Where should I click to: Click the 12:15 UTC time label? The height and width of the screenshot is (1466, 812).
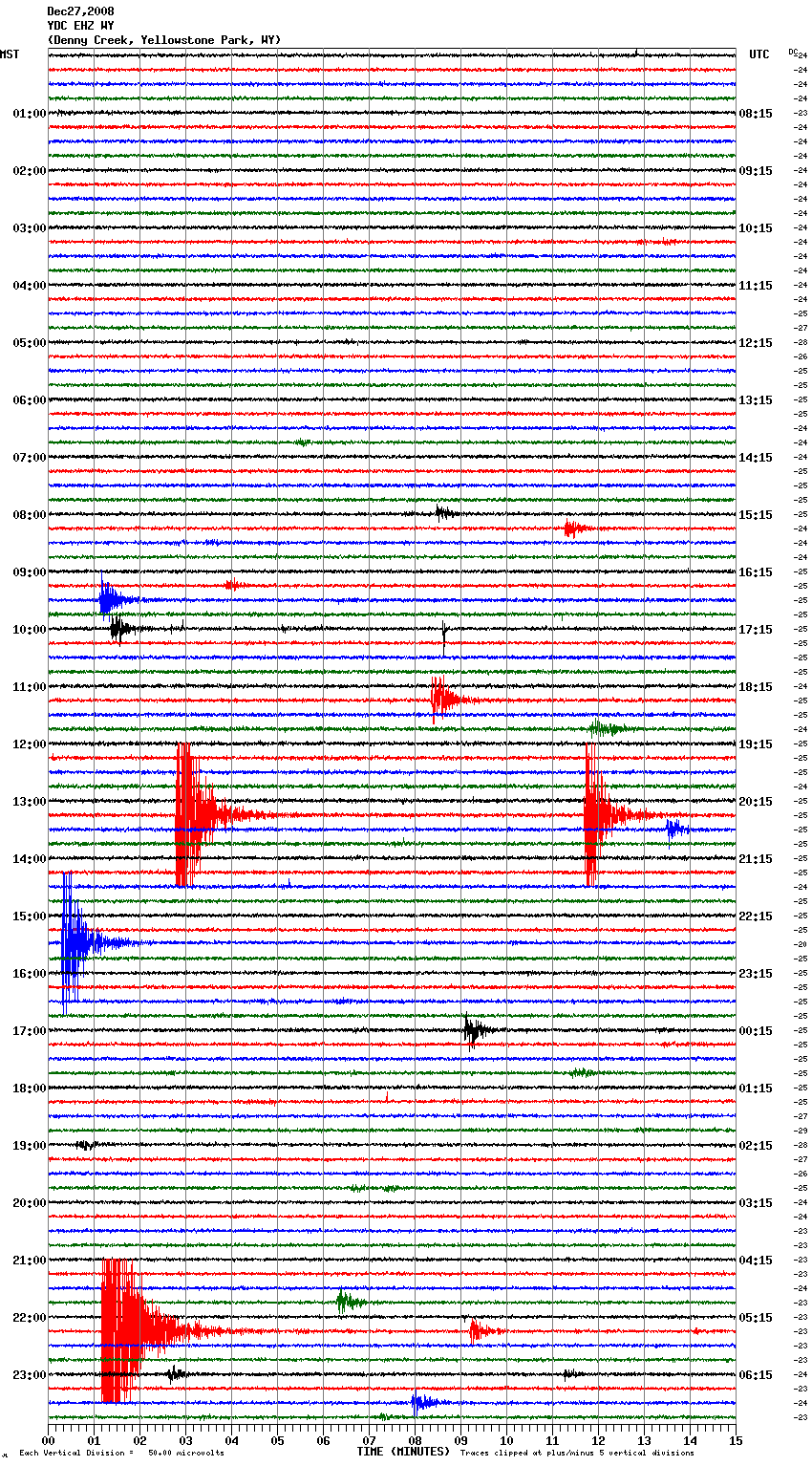(756, 343)
